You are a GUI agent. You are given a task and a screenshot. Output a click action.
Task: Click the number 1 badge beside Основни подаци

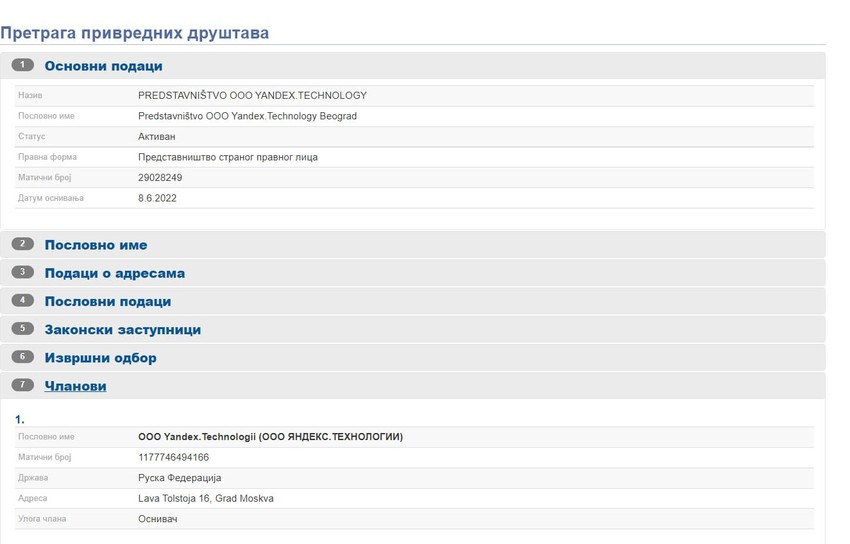pyautogui.click(x=23, y=65)
